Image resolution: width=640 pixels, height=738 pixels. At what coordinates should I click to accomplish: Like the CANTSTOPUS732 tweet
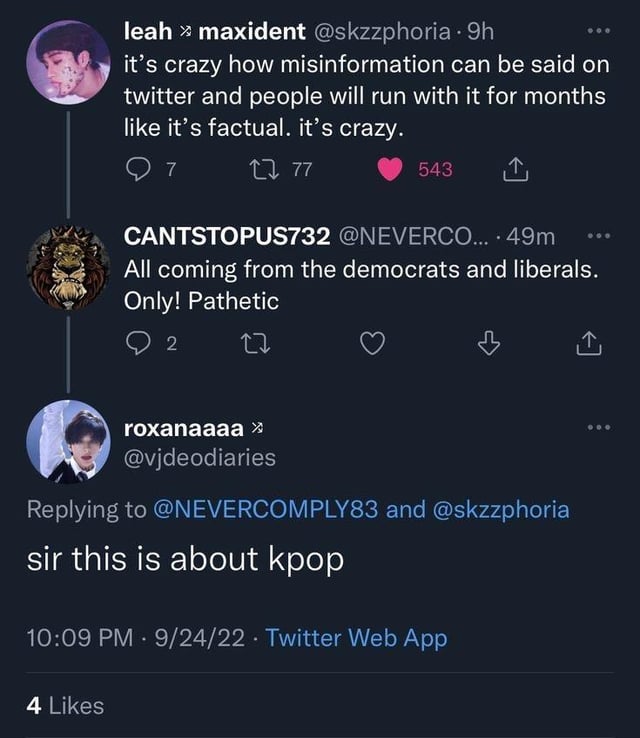pyautogui.click(x=372, y=344)
